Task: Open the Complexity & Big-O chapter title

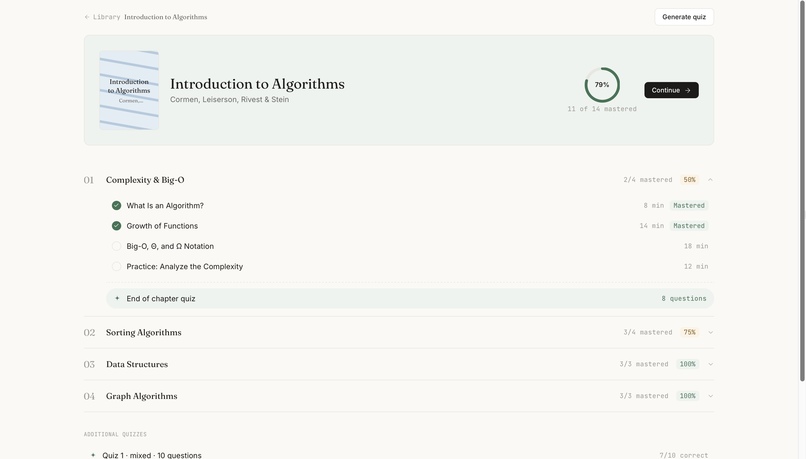Action: click(x=145, y=180)
